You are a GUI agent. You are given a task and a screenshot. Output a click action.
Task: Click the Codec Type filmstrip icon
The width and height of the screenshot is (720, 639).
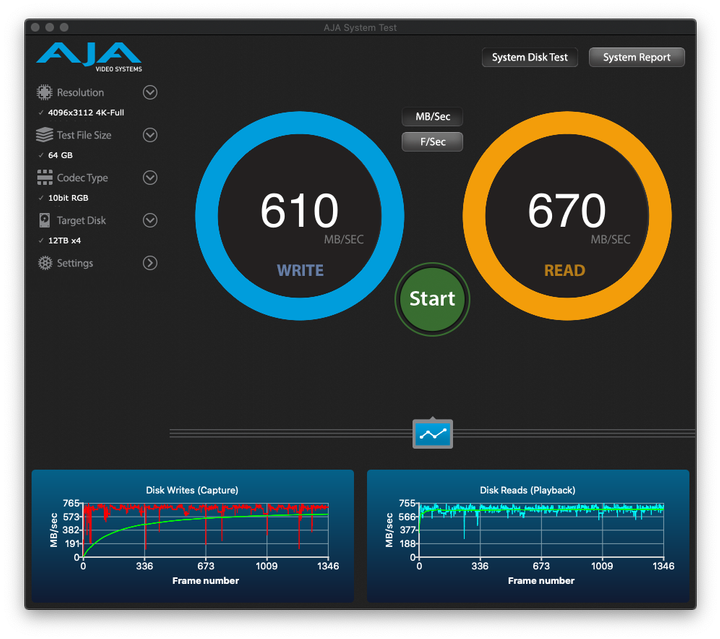pyautogui.click(x=44, y=178)
